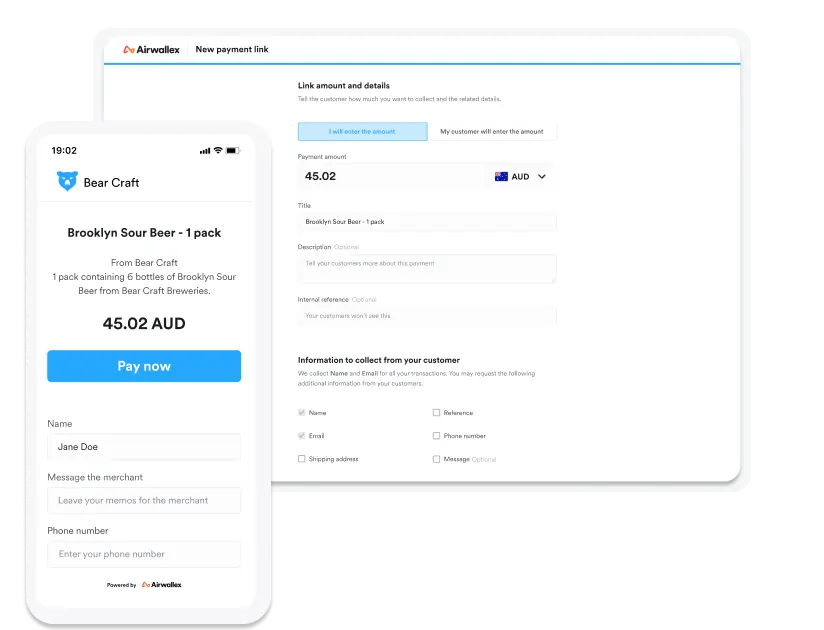
Task: Click the Title field with Brooklyn Sour Beer
Action: 427,222
